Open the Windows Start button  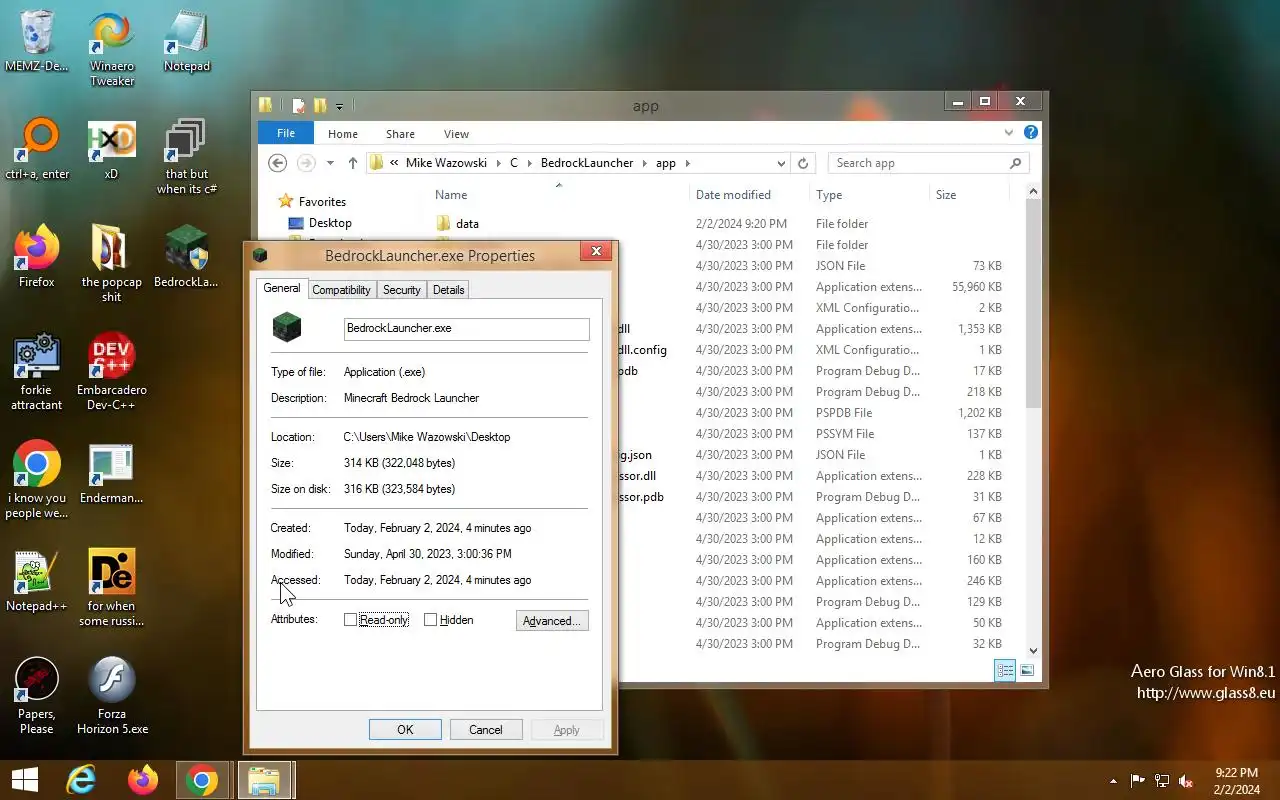coord(25,779)
